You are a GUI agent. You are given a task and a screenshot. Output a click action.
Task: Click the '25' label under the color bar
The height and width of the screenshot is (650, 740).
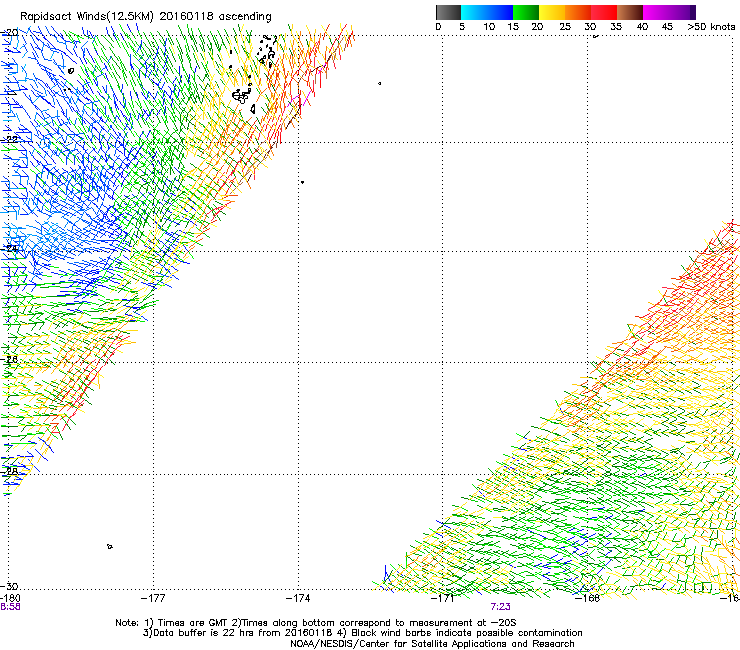[x=565, y=27]
